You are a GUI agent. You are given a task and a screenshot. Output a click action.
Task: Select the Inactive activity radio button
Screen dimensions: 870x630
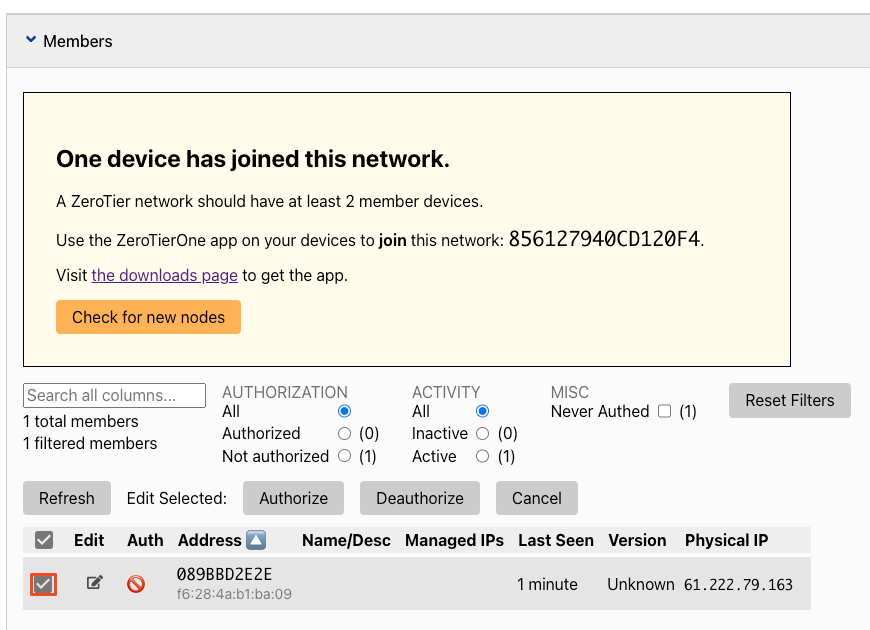482,434
